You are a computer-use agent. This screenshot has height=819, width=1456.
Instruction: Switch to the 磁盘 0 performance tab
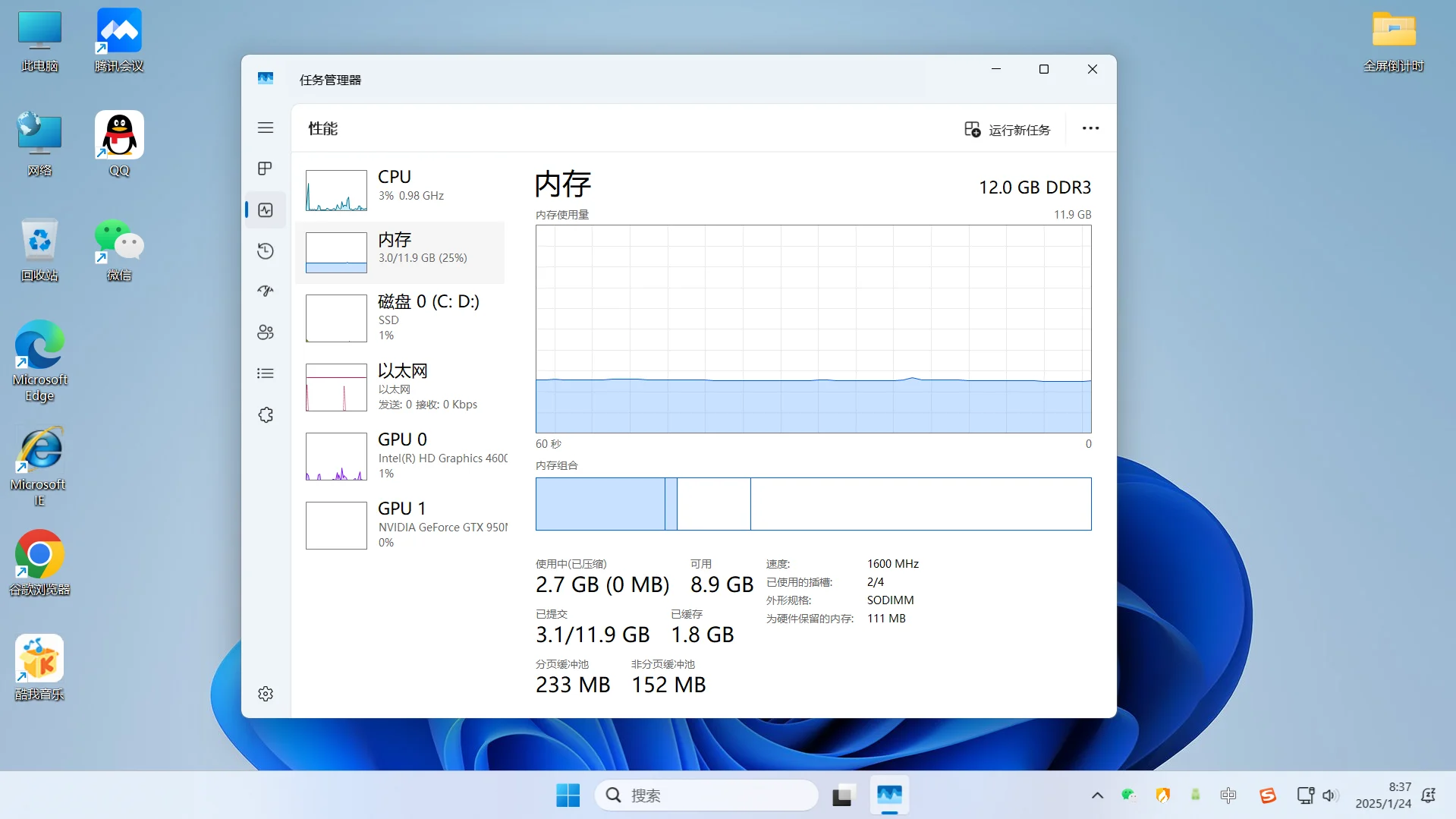[401, 318]
